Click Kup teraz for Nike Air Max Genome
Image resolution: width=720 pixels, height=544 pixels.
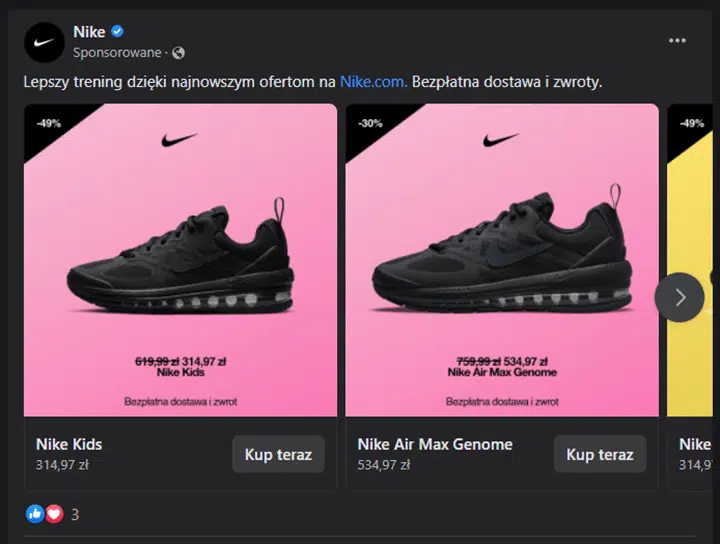point(600,454)
